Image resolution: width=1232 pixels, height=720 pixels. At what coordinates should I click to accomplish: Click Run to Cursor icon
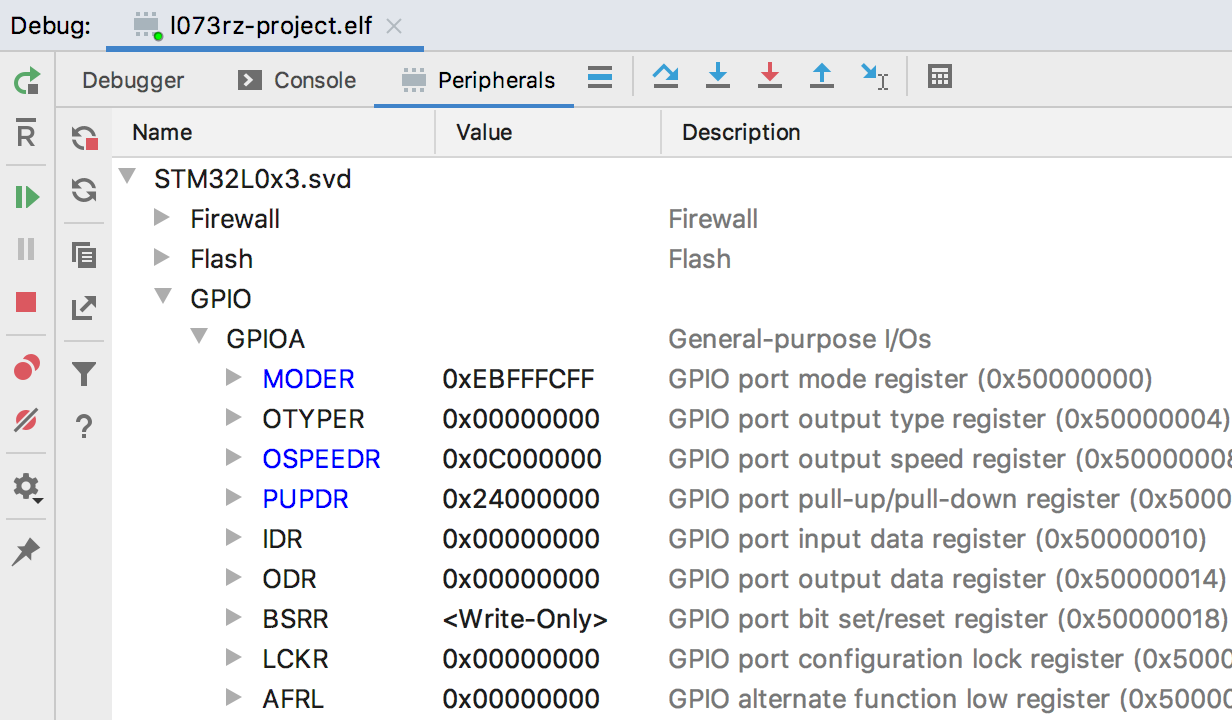874,77
